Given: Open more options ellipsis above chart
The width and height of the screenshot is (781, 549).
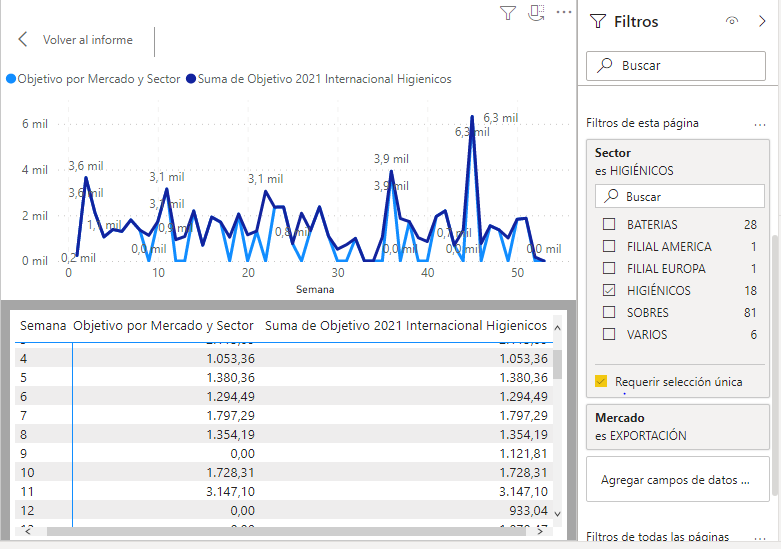Looking at the screenshot, I should [564, 12].
